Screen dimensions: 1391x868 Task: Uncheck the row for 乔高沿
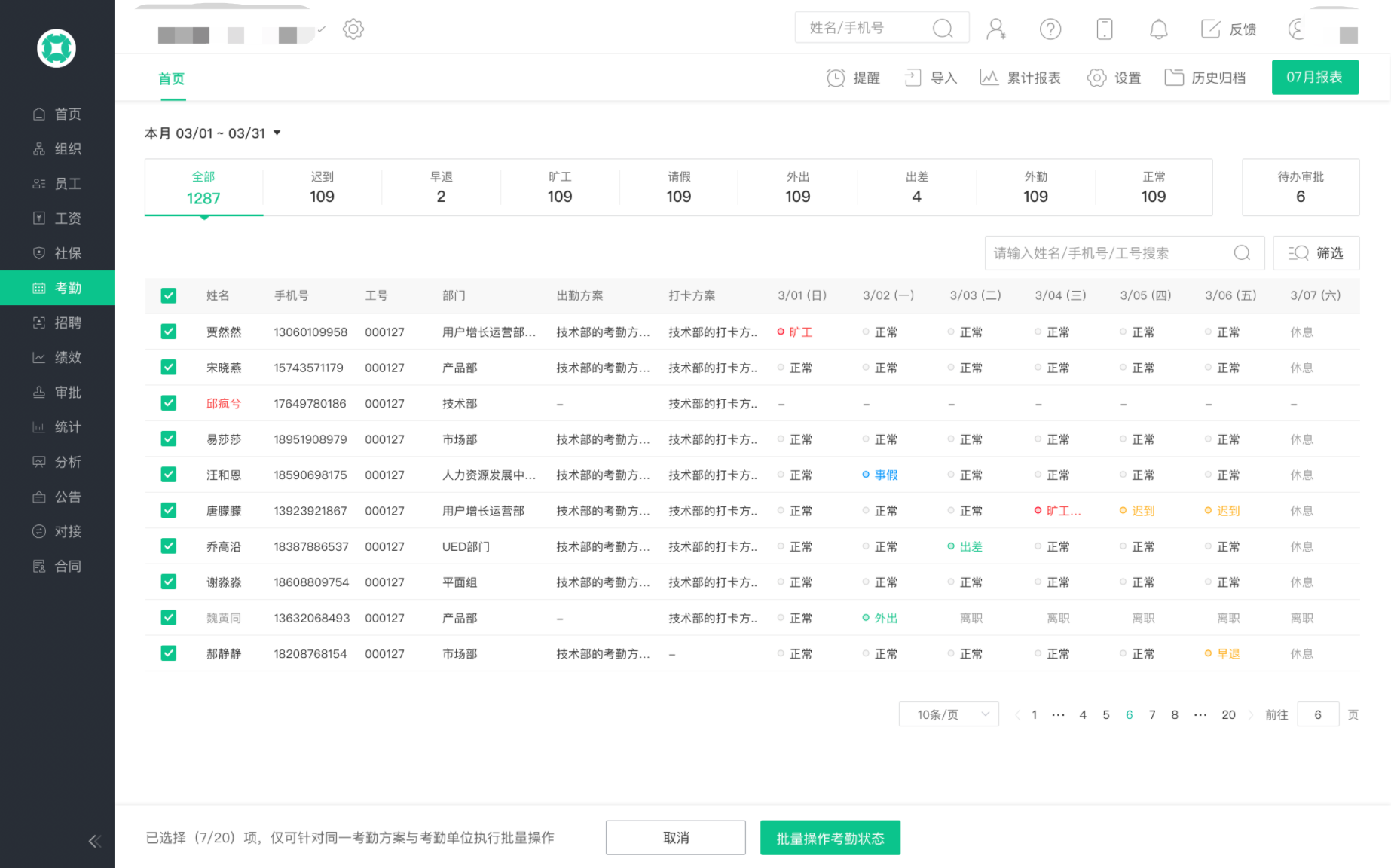point(169,546)
